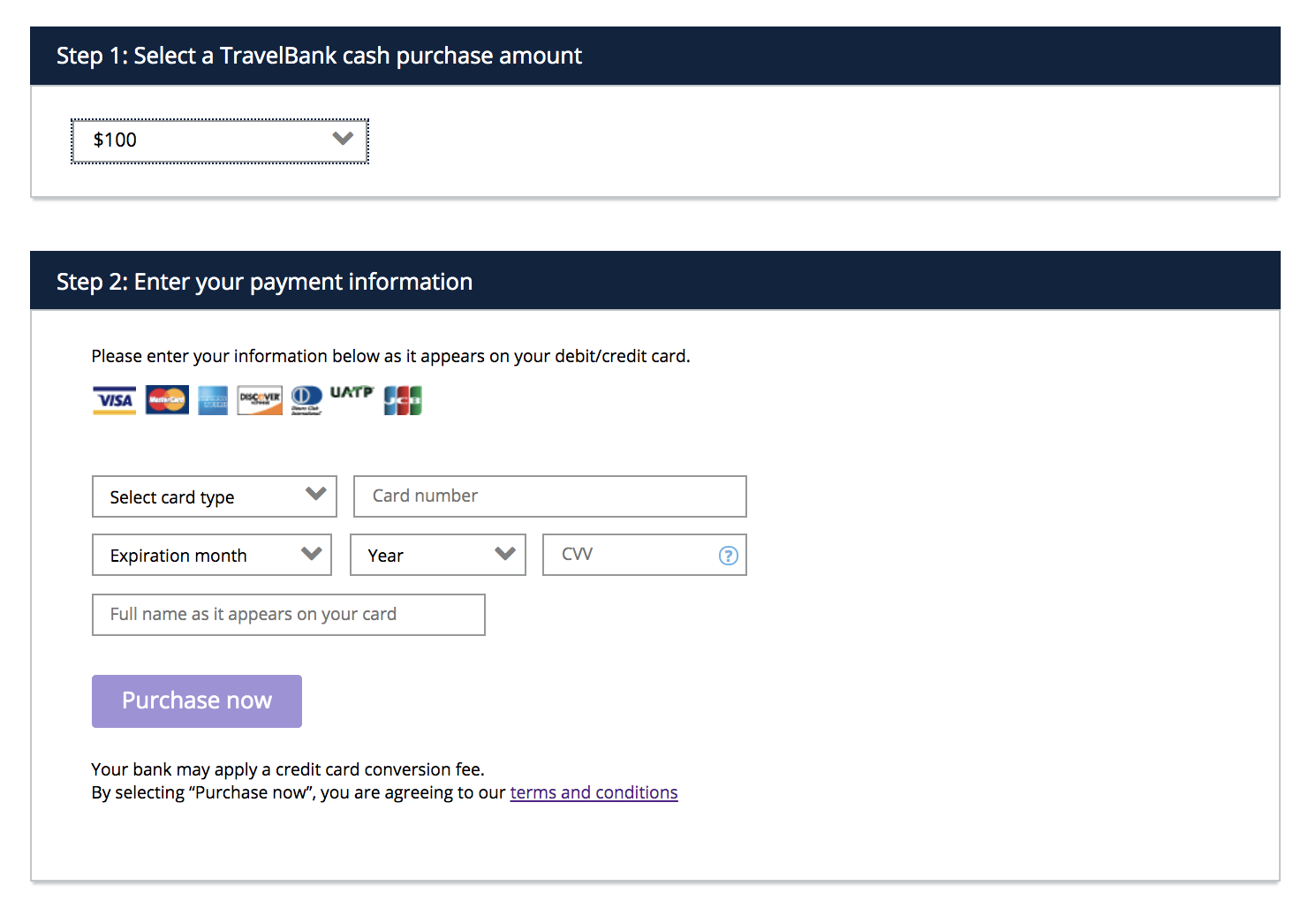Expand the Select card type dropdown
The width and height of the screenshot is (1316, 901).
(x=315, y=496)
